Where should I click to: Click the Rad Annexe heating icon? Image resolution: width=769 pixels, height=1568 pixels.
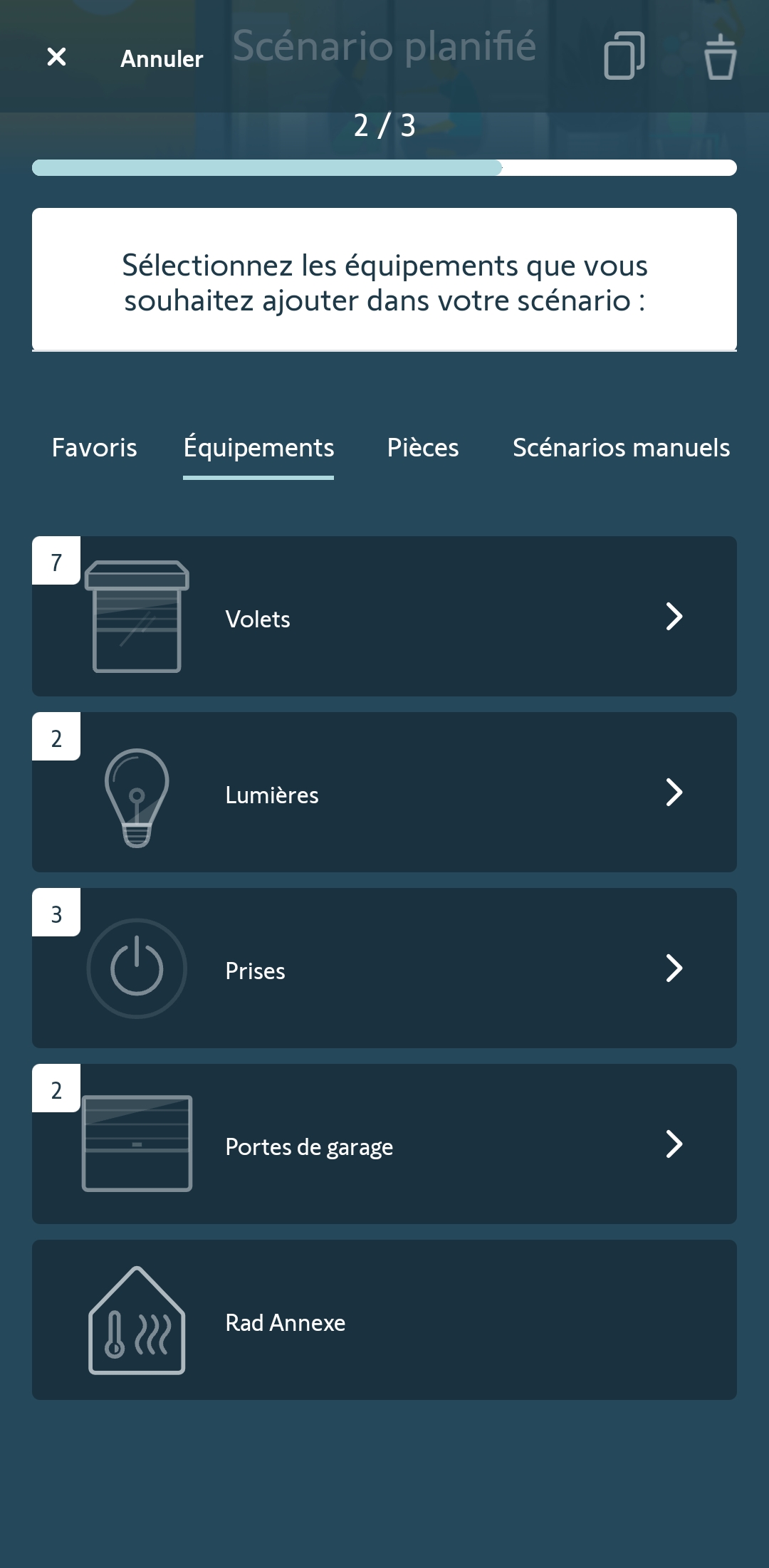[x=137, y=1321]
